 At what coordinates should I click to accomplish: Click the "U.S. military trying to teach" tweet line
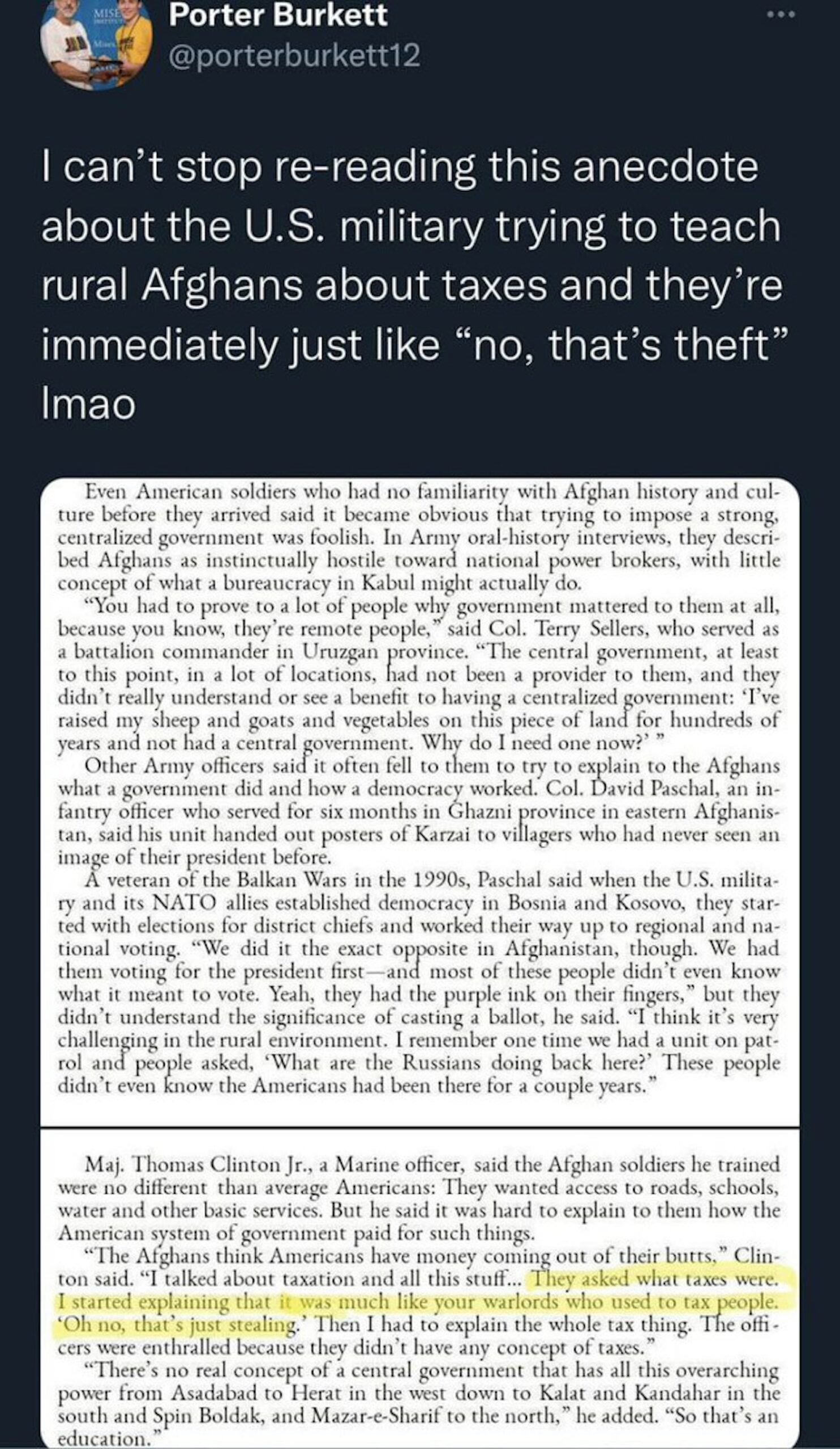(x=410, y=227)
